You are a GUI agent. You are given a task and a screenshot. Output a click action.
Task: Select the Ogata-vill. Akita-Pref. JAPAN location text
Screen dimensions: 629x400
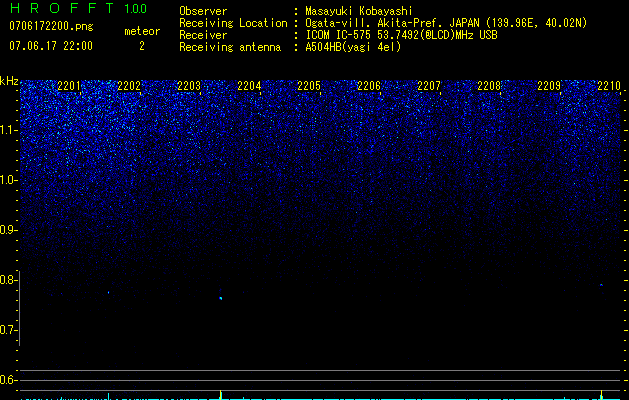pos(446,23)
